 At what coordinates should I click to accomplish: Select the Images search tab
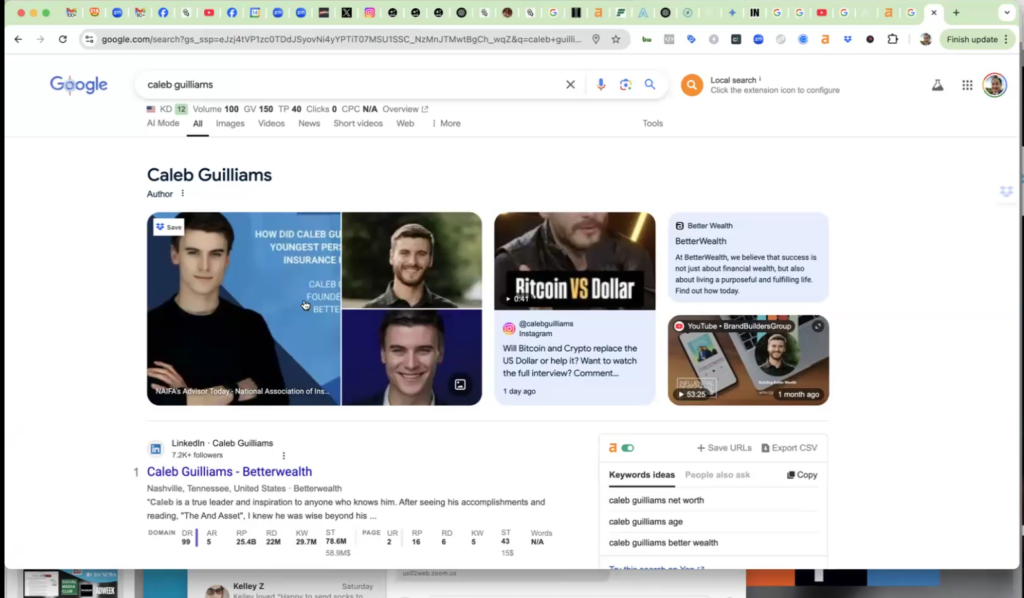click(x=230, y=123)
